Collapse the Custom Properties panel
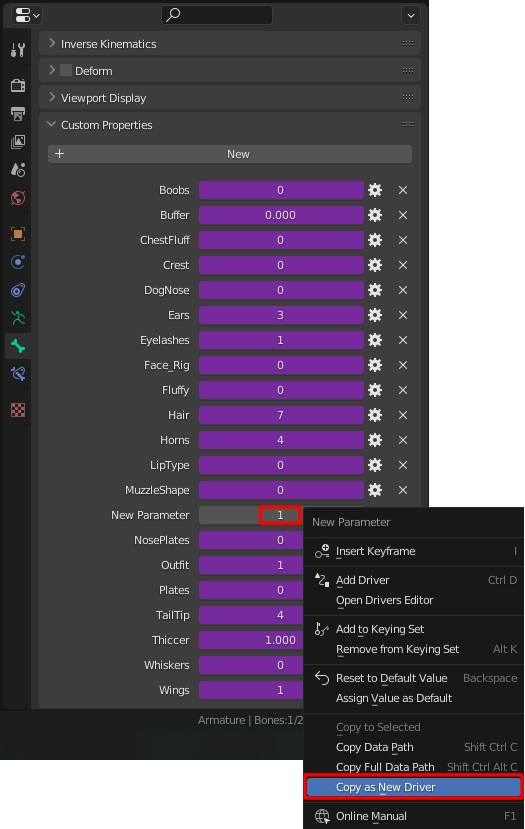The width and height of the screenshot is (525, 829). 52,125
